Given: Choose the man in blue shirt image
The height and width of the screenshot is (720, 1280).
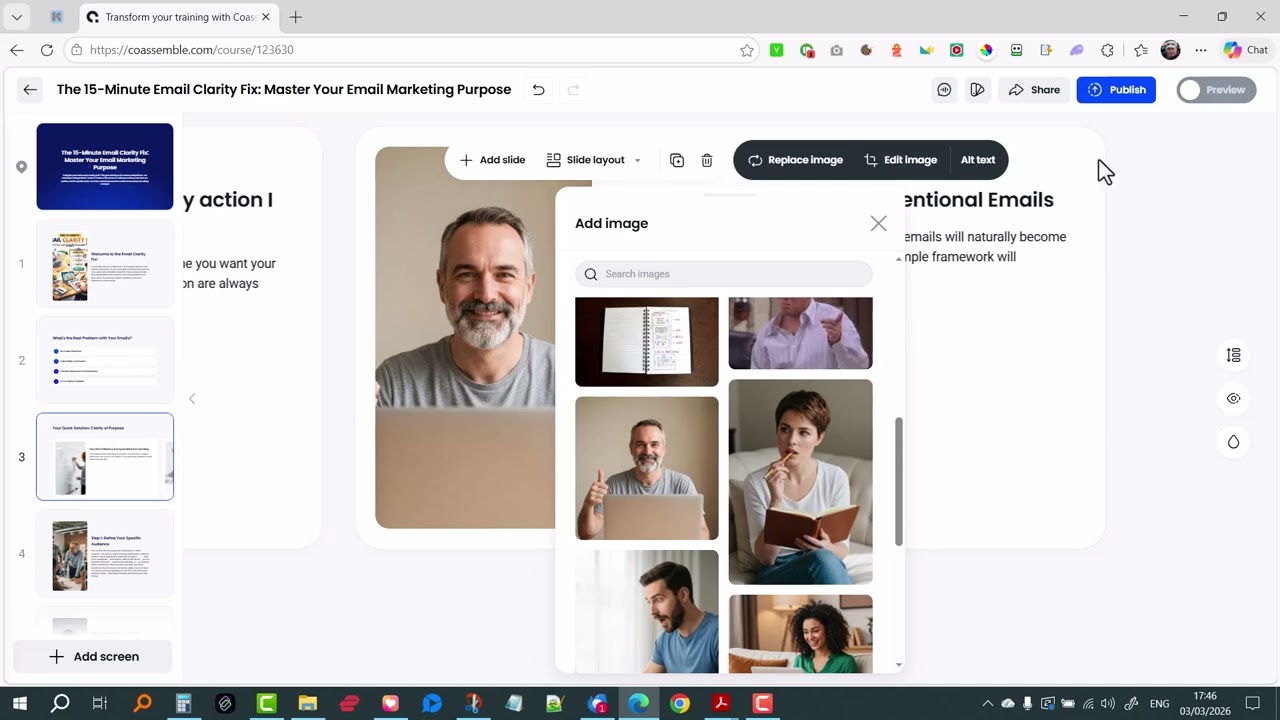Looking at the screenshot, I should click(x=647, y=611).
